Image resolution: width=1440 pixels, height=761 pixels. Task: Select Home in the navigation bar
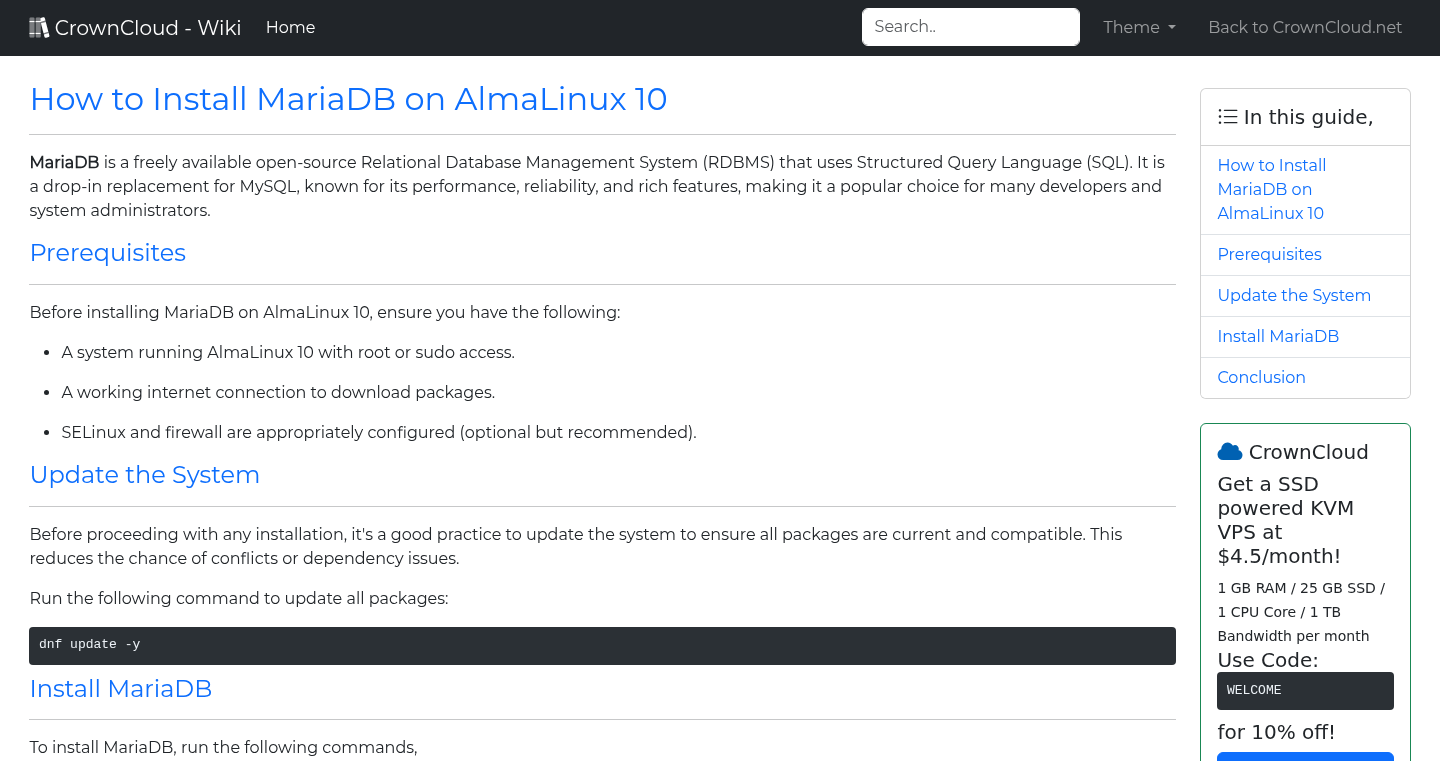click(290, 27)
